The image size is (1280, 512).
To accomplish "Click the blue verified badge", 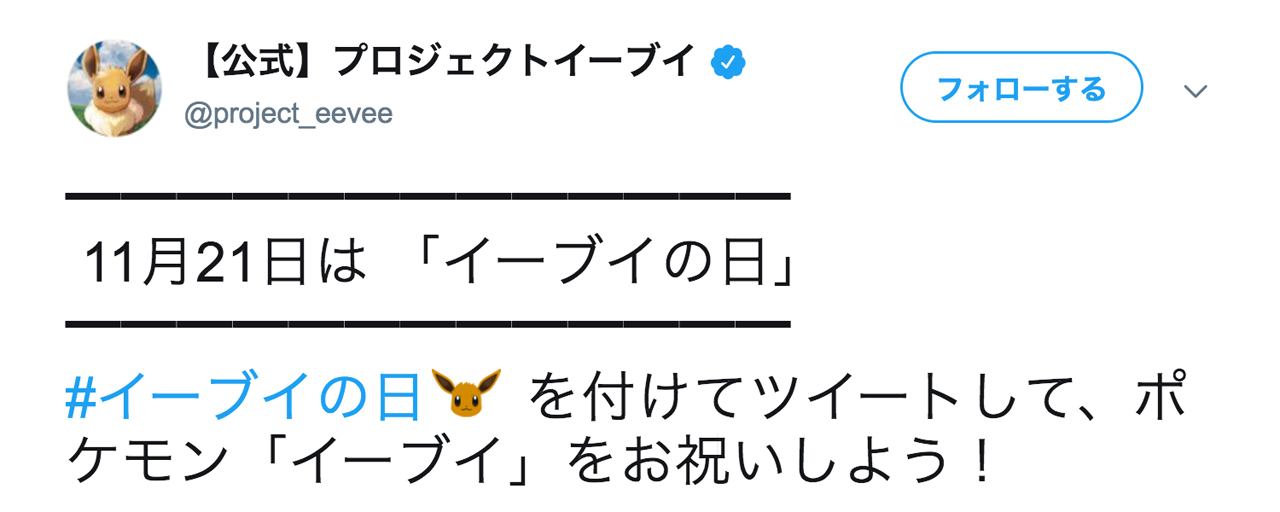I will point(728,63).
